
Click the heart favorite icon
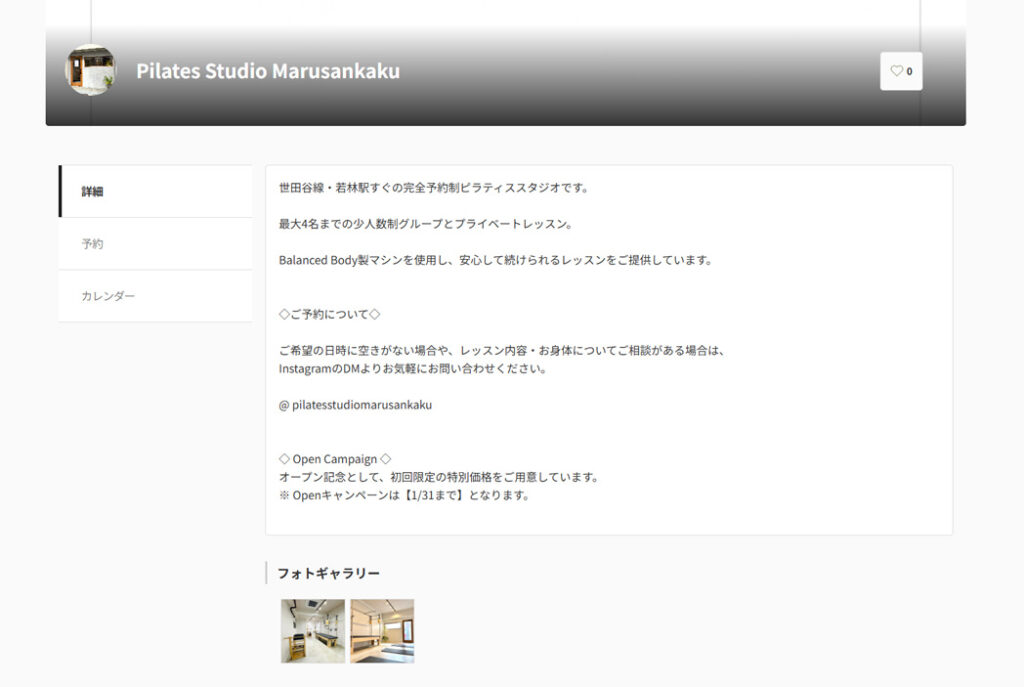(x=897, y=71)
